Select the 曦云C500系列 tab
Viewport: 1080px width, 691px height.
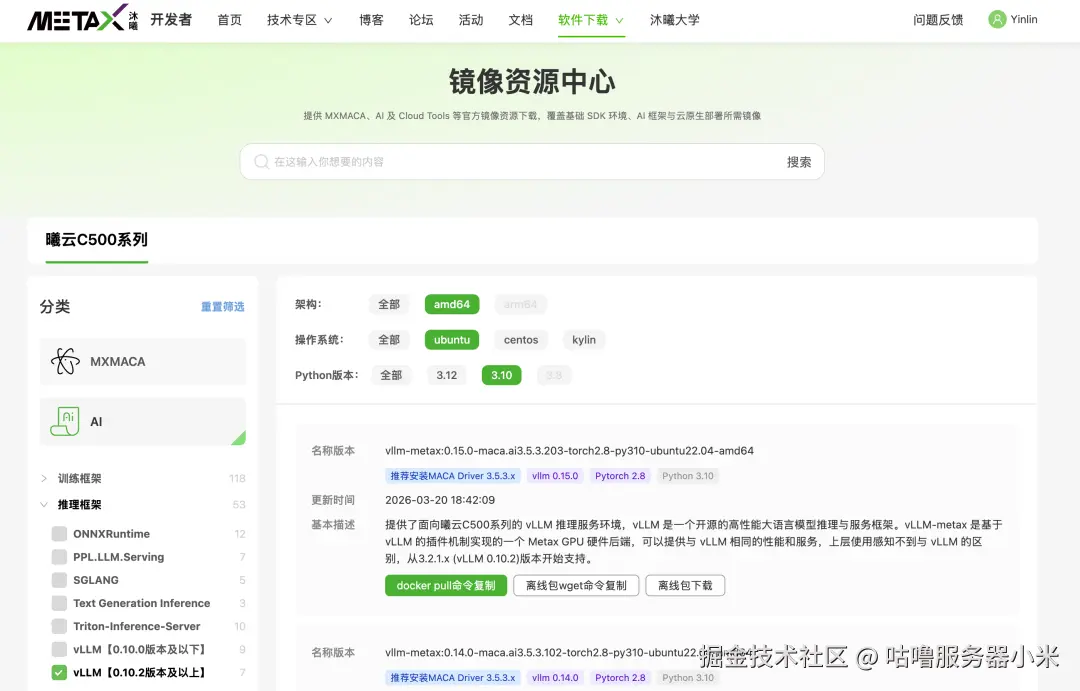point(96,240)
